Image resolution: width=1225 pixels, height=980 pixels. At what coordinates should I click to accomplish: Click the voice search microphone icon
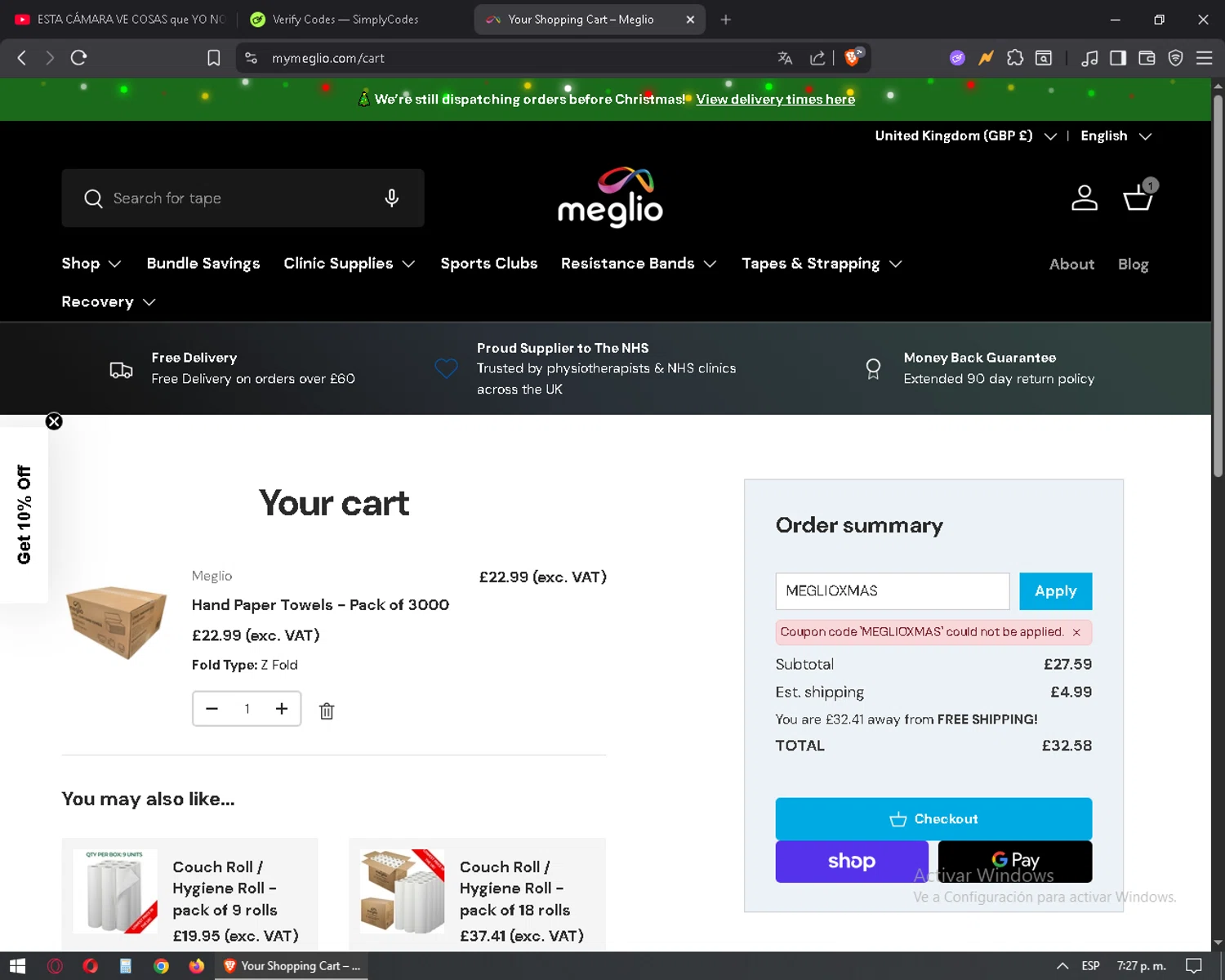coord(392,198)
